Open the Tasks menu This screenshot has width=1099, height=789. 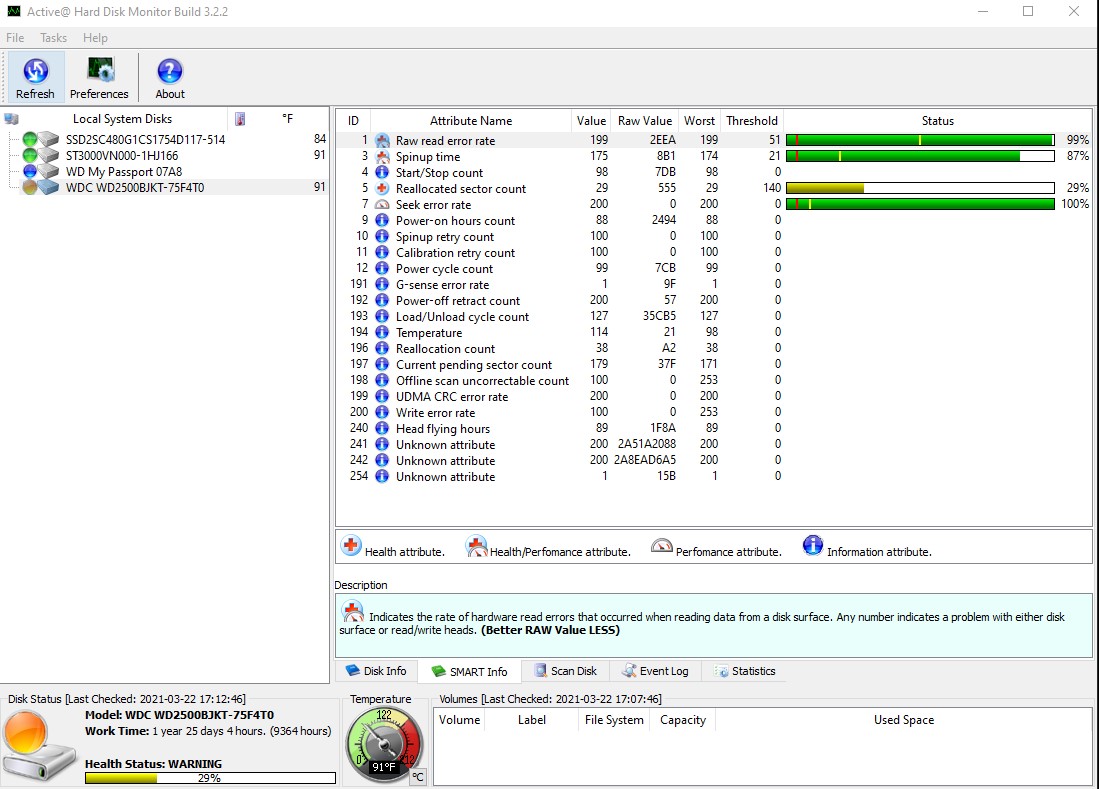(53, 37)
